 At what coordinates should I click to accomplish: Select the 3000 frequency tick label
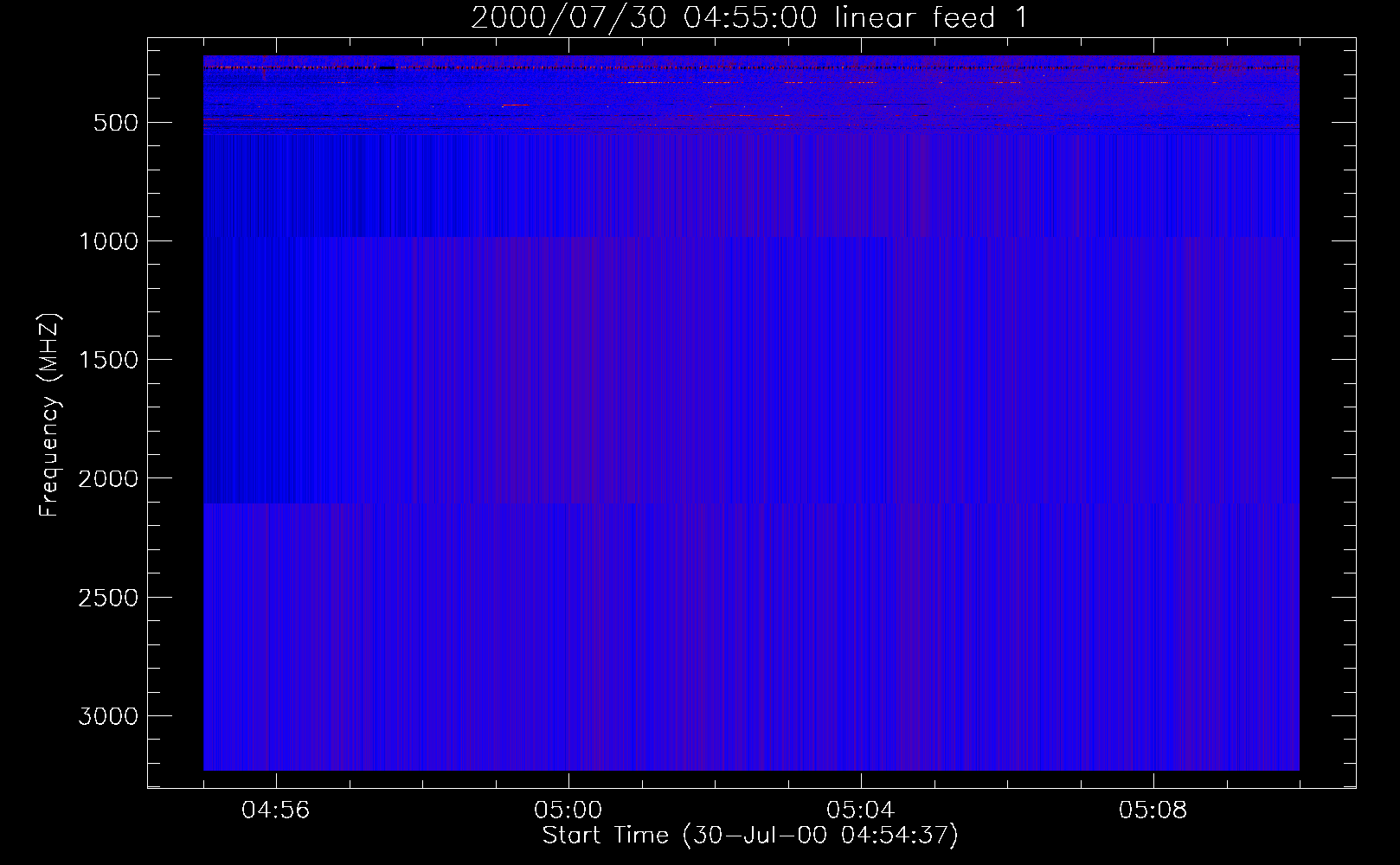click(x=108, y=716)
